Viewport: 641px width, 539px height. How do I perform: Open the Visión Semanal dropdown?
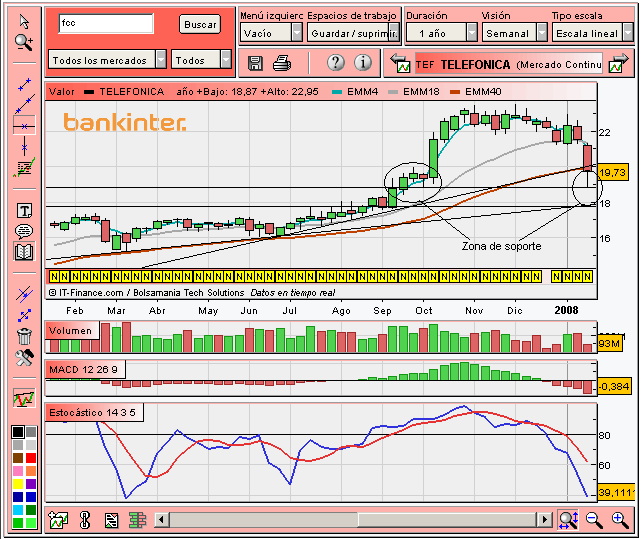tap(515, 33)
